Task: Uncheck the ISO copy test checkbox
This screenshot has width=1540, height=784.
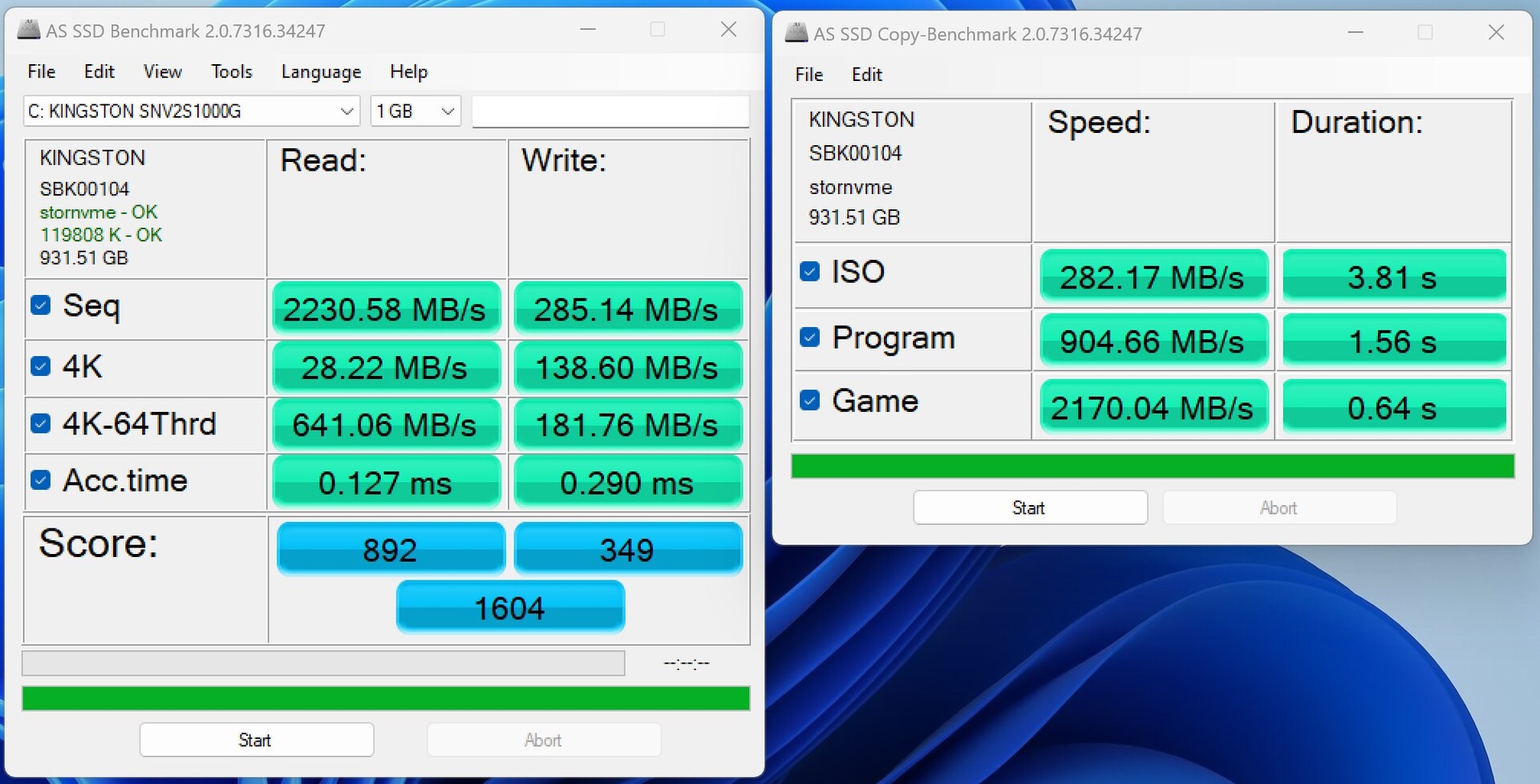Action: click(x=810, y=272)
